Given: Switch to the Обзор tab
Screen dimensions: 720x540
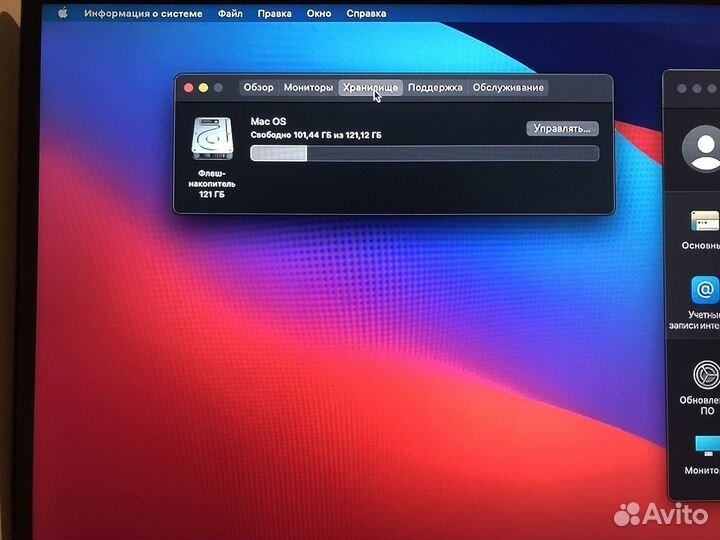Looking at the screenshot, I should [x=258, y=88].
